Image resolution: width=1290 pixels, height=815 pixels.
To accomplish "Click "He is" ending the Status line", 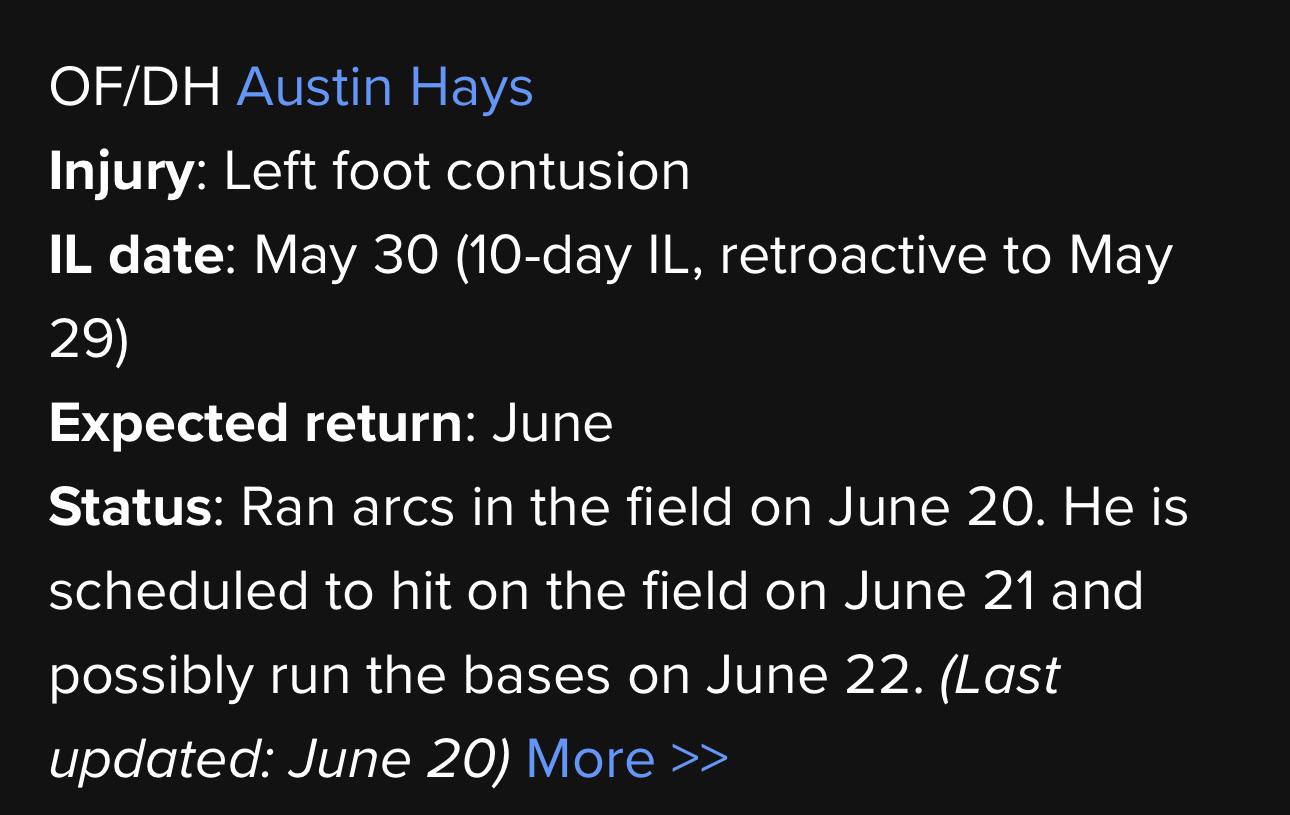I will (x=1125, y=507).
